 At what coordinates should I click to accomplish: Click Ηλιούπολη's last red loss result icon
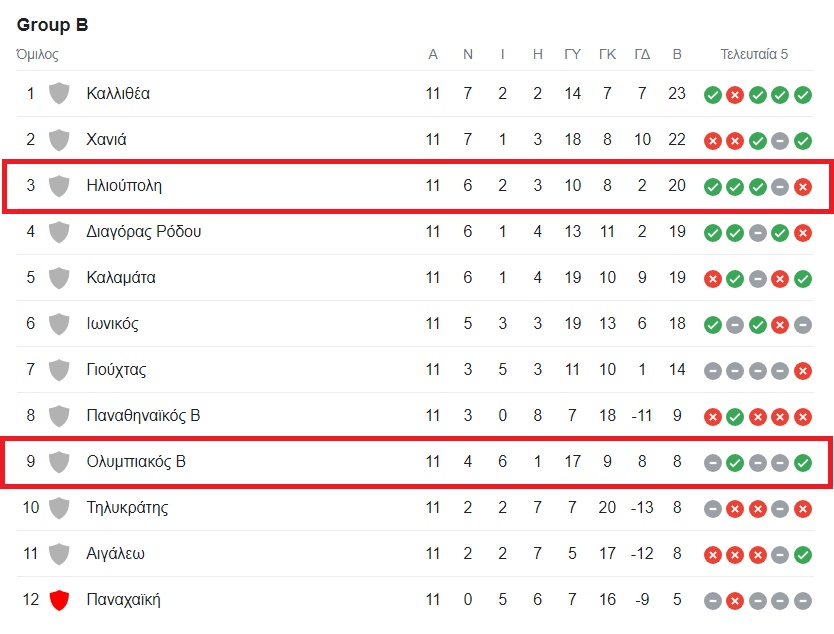tap(803, 187)
